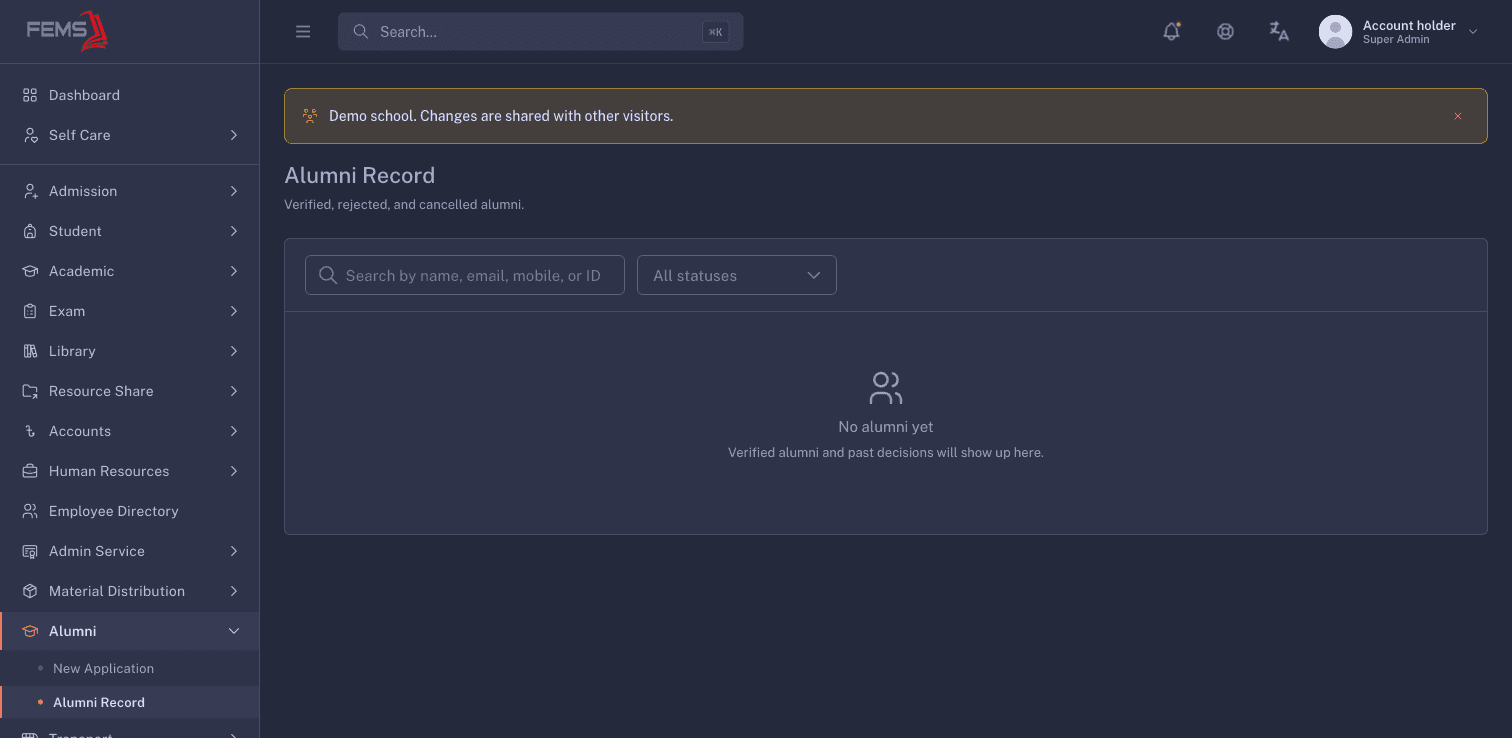Open the Student menu label

(75, 231)
